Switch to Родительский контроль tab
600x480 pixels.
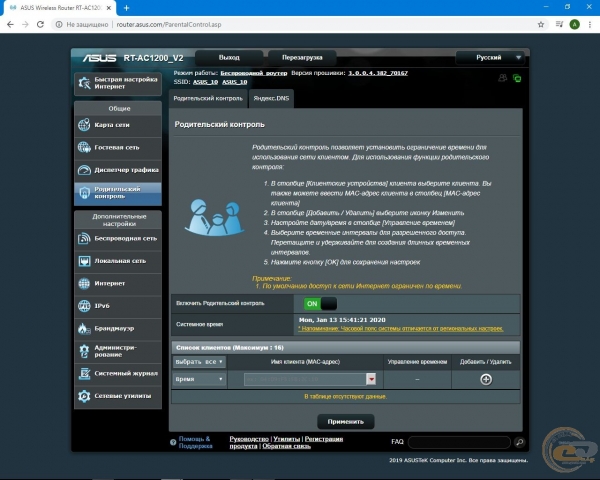tap(208, 98)
